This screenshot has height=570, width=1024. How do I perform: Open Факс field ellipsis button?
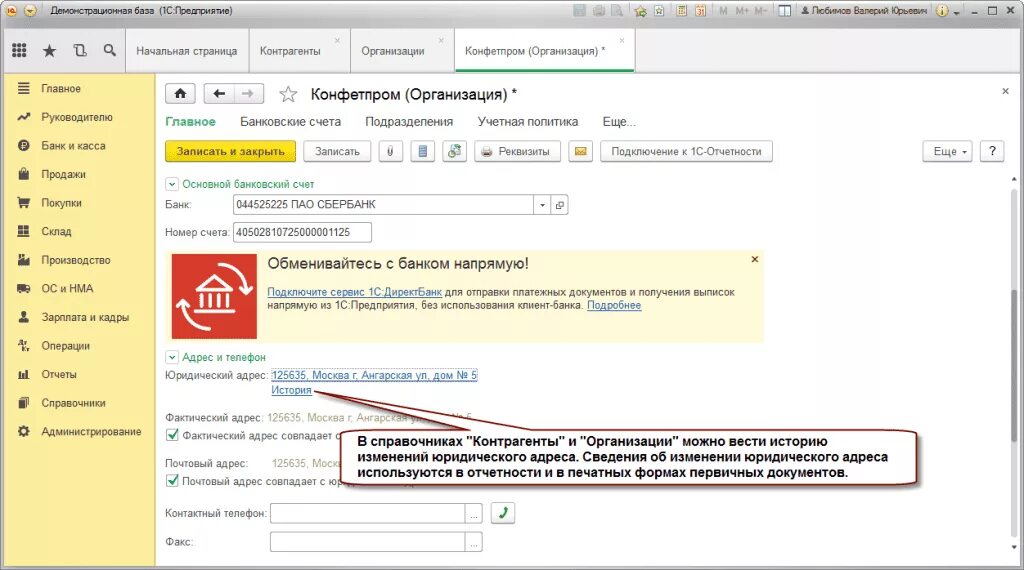pyautogui.click(x=474, y=542)
